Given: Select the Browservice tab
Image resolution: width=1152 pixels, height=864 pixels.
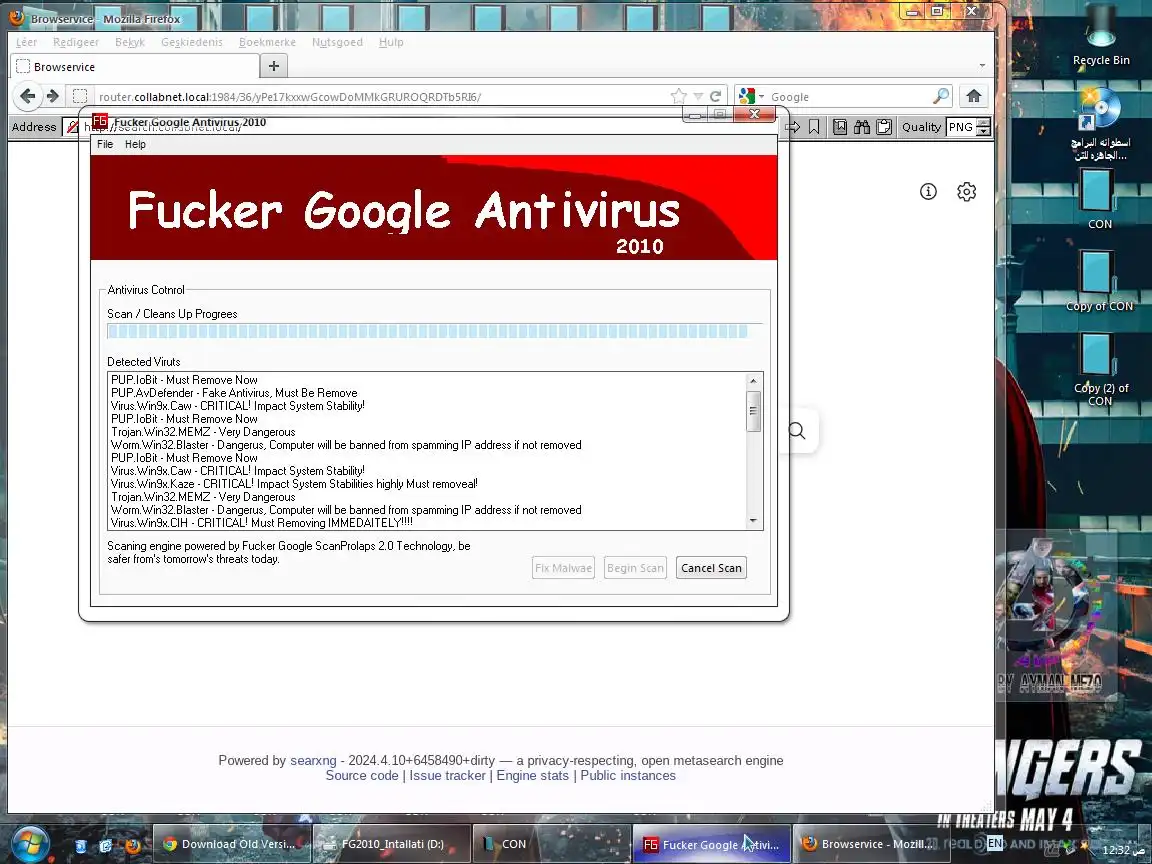Looking at the screenshot, I should [x=135, y=66].
